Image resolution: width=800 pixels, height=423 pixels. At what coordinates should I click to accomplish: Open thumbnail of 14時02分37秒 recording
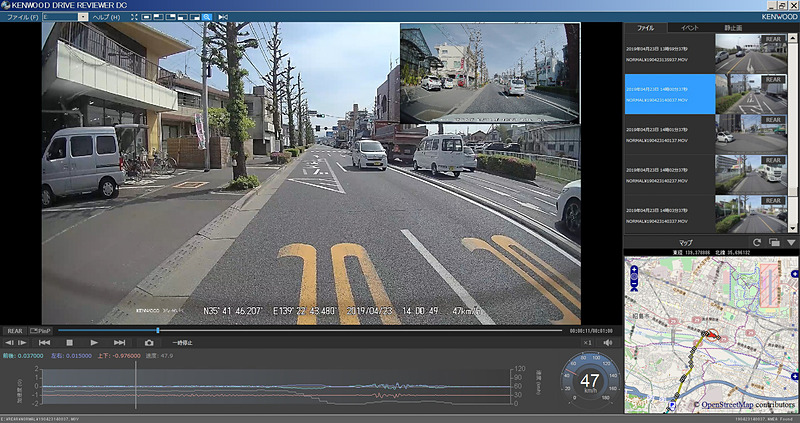coord(751,175)
